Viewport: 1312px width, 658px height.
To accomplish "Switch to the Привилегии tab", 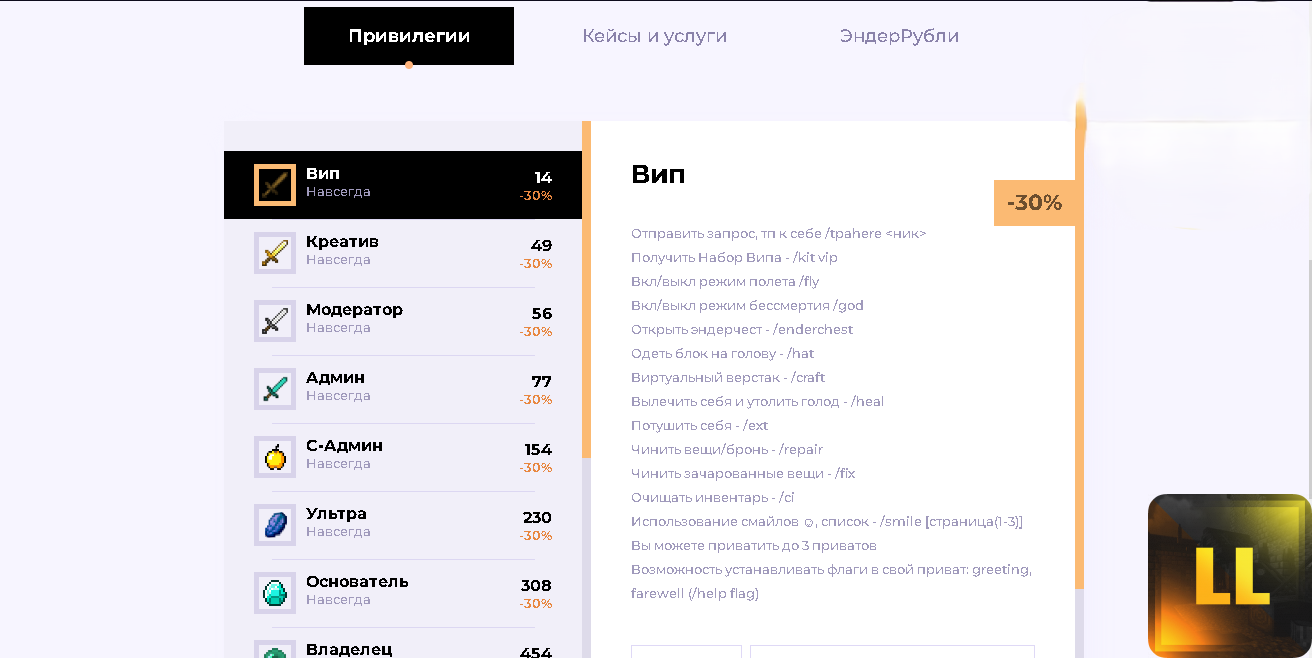I will coord(409,36).
